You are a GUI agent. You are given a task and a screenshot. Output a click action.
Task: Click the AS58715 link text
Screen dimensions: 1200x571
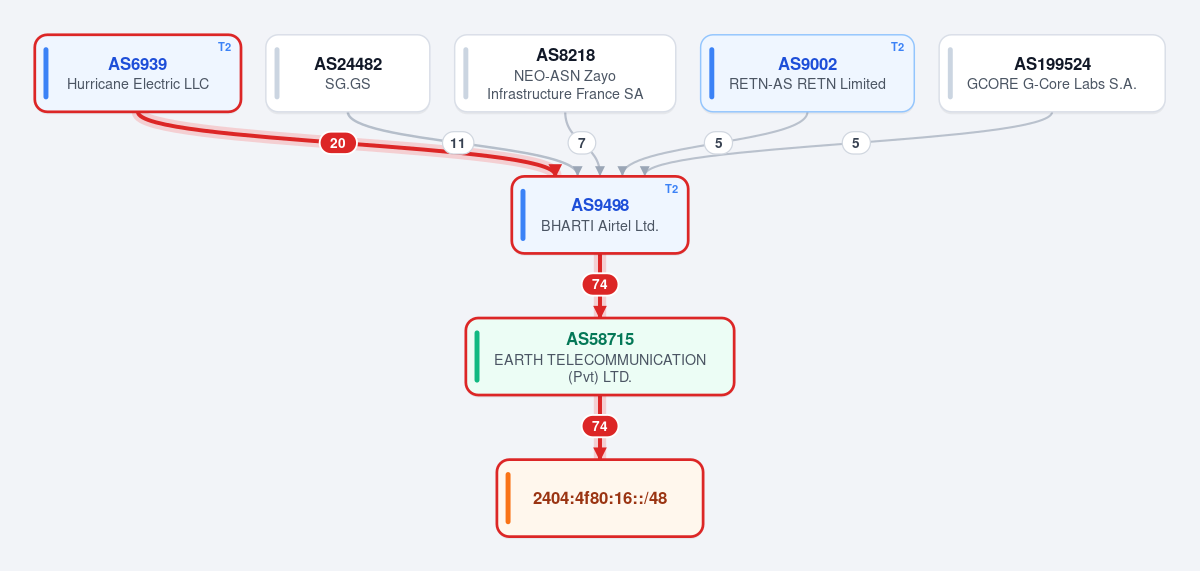pyautogui.click(x=600, y=339)
